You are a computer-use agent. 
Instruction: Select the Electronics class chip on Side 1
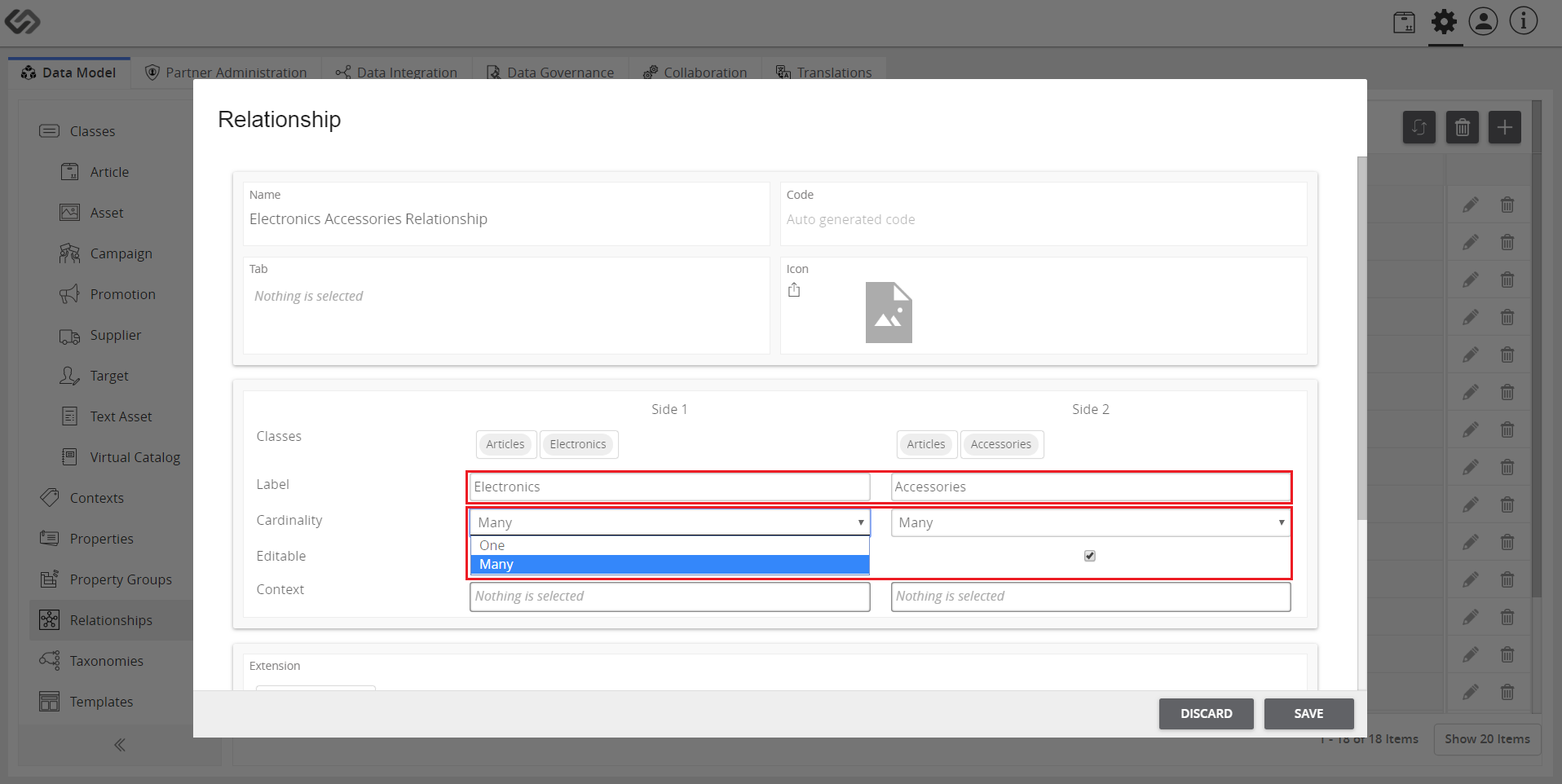[578, 444]
